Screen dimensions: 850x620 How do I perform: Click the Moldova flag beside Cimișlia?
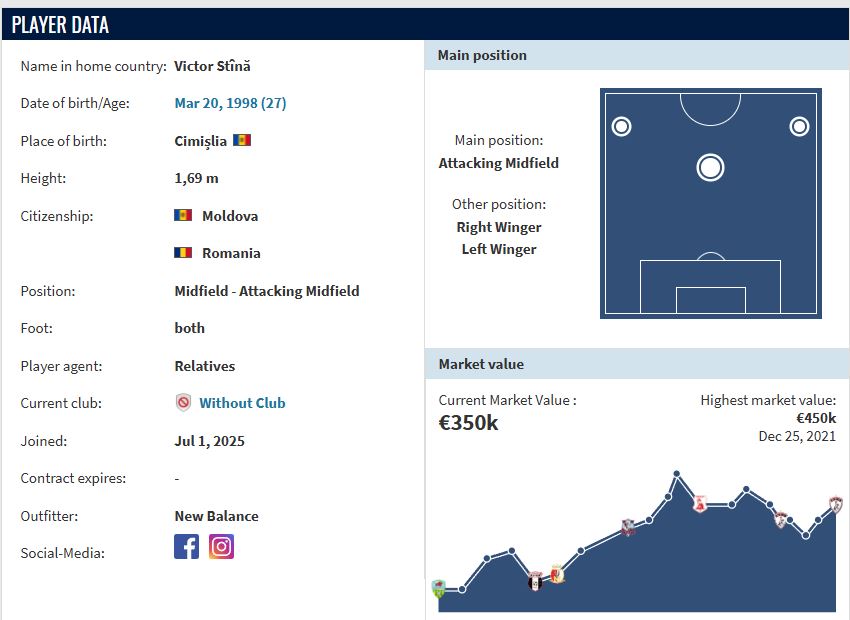pyautogui.click(x=242, y=140)
